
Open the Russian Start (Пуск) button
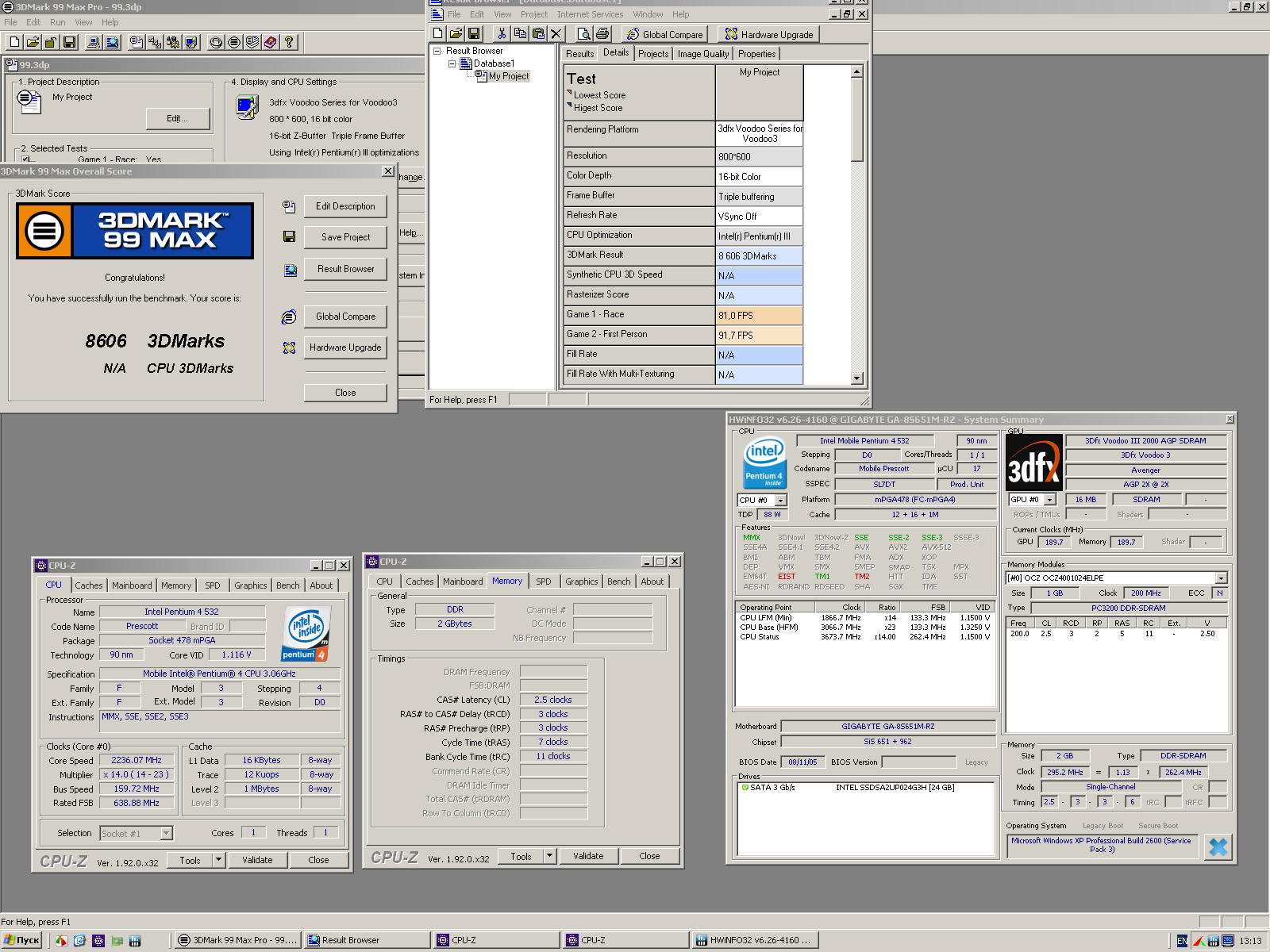point(22,940)
